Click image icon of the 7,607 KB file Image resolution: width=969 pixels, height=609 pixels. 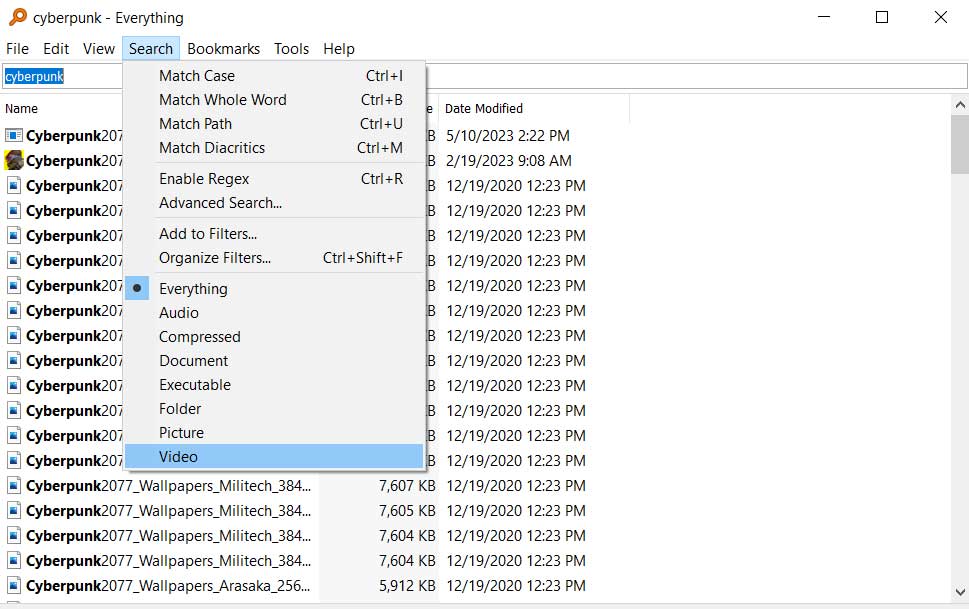pyautogui.click(x=14, y=485)
